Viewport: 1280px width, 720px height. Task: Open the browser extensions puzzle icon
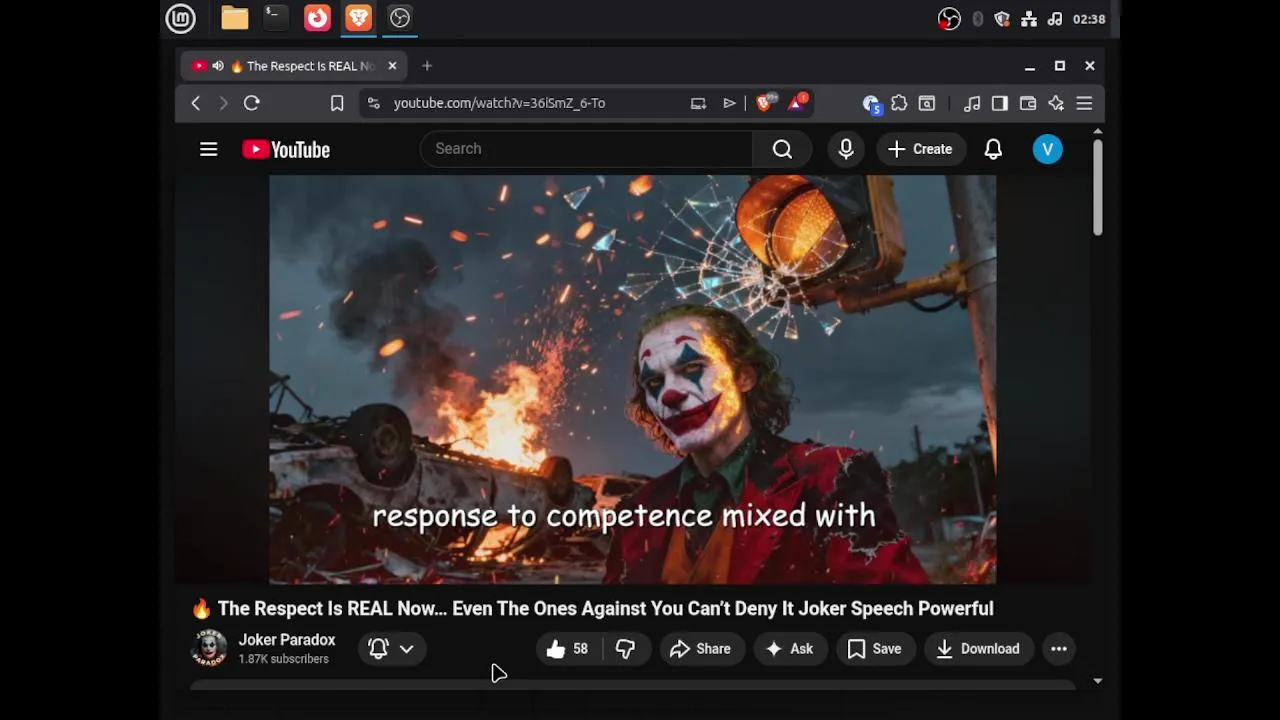click(899, 103)
